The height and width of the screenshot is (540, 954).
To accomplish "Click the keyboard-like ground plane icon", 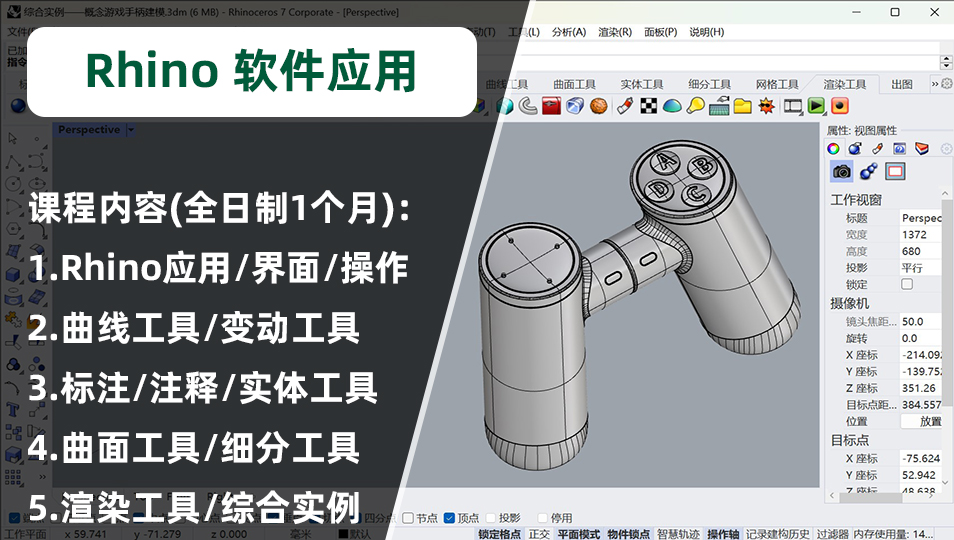I will [x=719, y=106].
